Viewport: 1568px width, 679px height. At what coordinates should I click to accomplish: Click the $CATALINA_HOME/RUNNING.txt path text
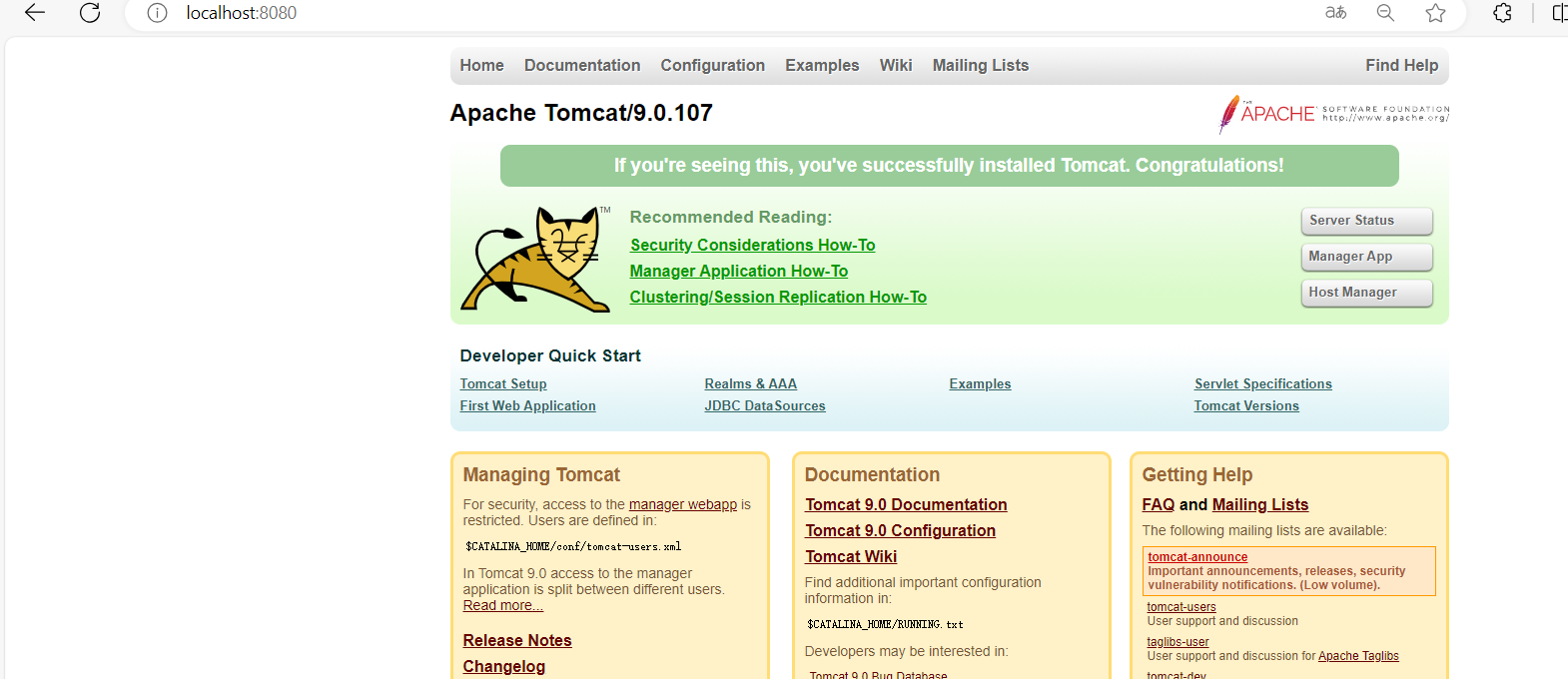click(x=885, y=624)
